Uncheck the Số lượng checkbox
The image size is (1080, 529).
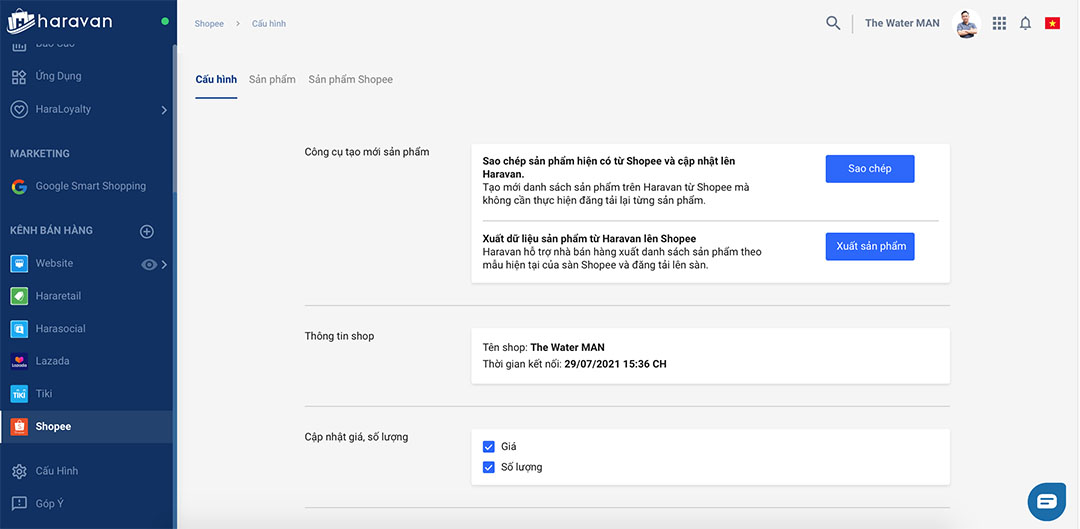coord(489,467)
